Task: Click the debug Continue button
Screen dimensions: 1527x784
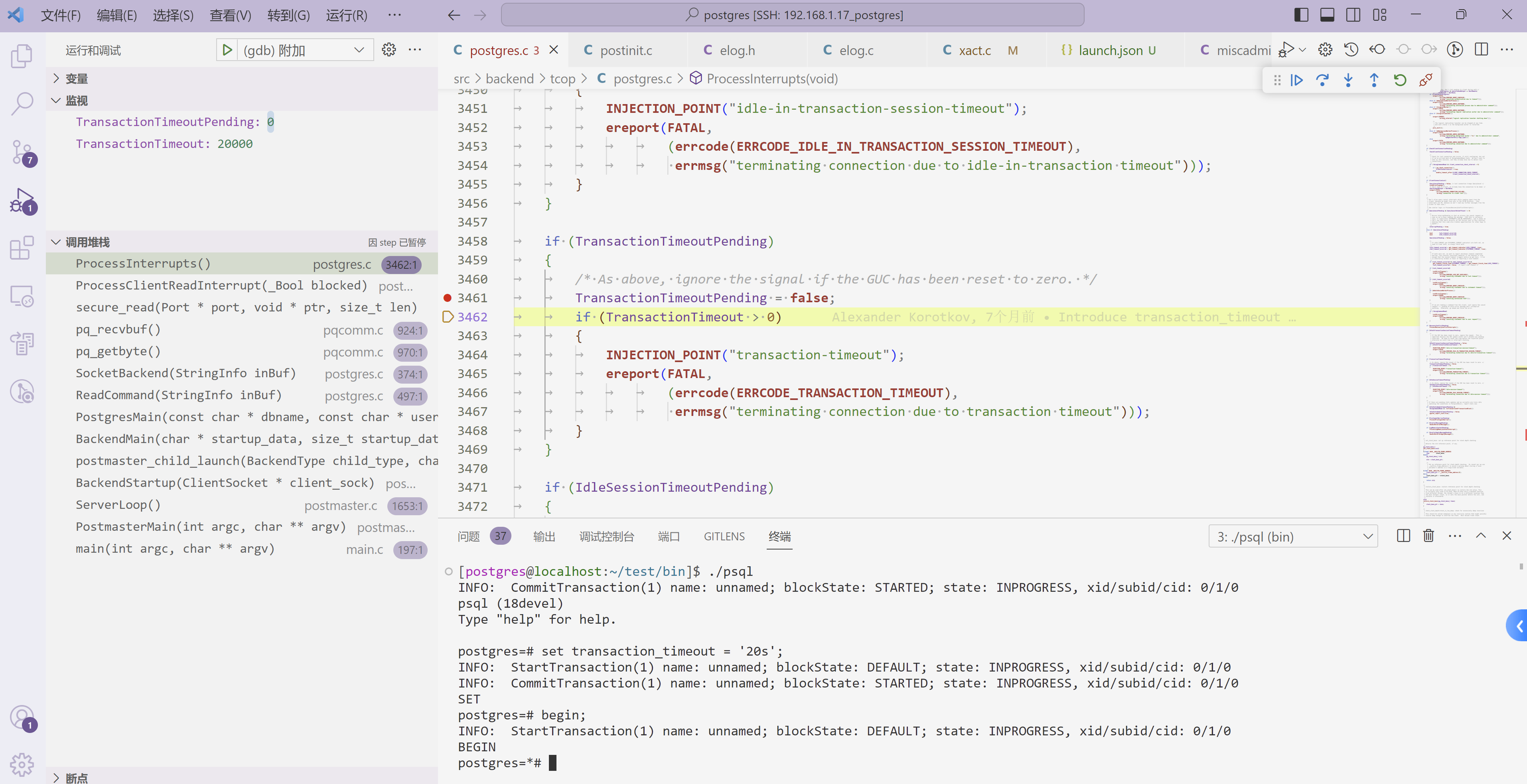Action: coord(1296,80)
